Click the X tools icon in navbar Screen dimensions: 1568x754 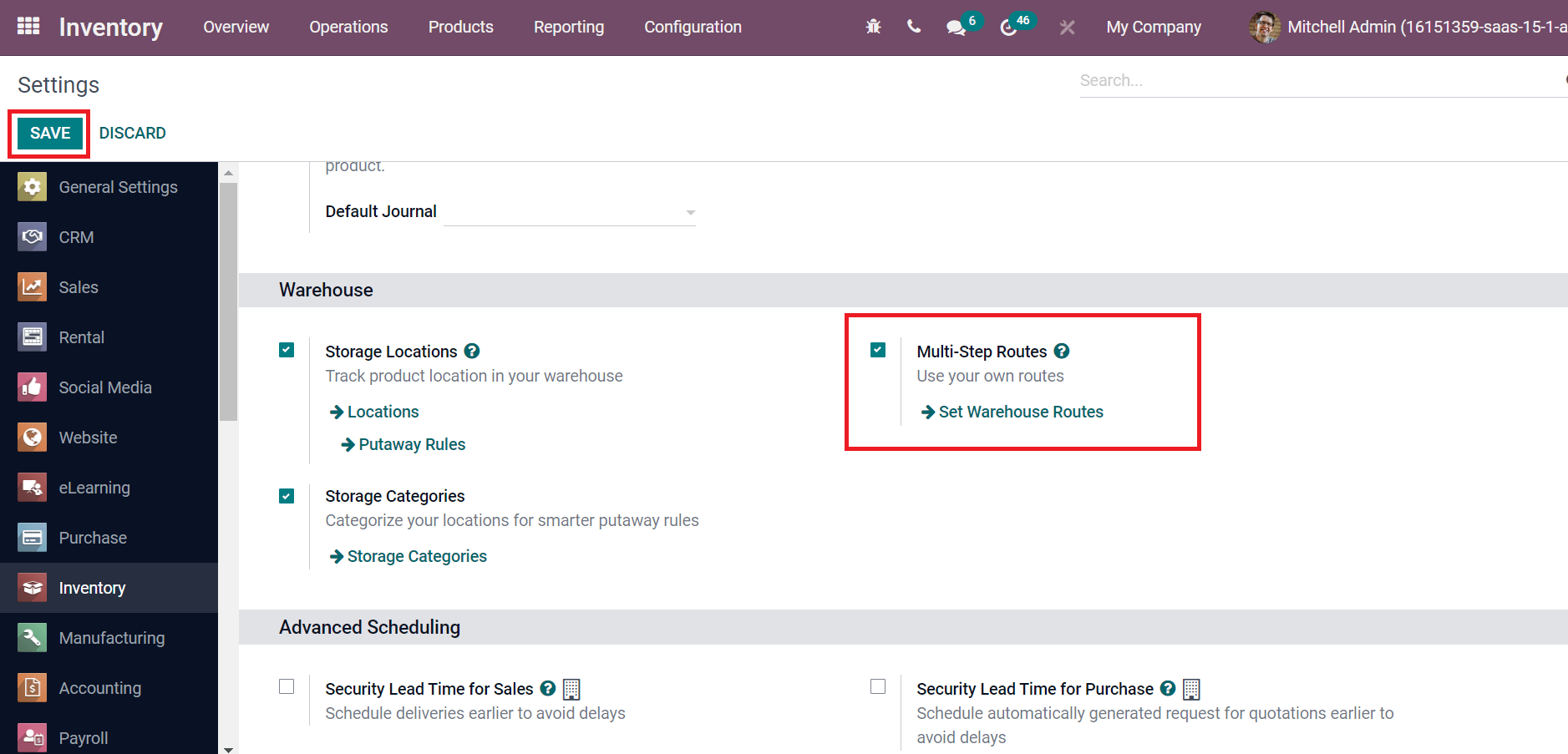point(1067,28)
